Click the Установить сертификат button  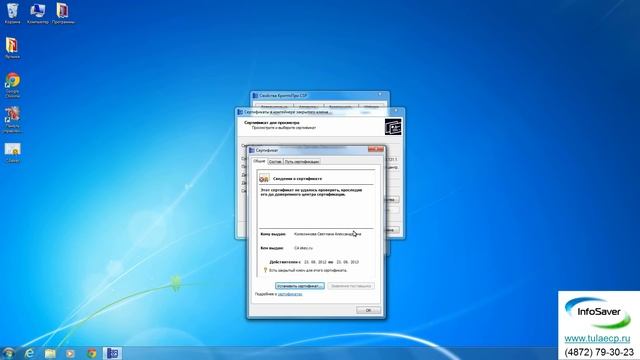[300, 286]
